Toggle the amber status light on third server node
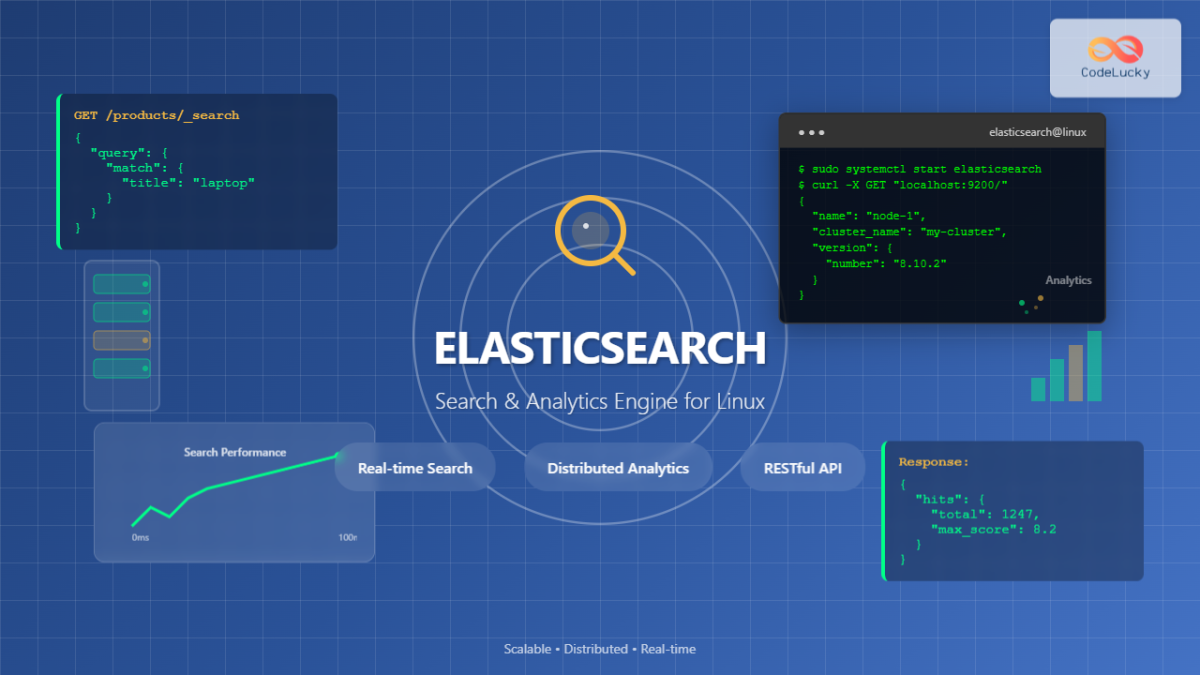The image size is (1200, 675). pyautogui.click(x=145, y=340)
